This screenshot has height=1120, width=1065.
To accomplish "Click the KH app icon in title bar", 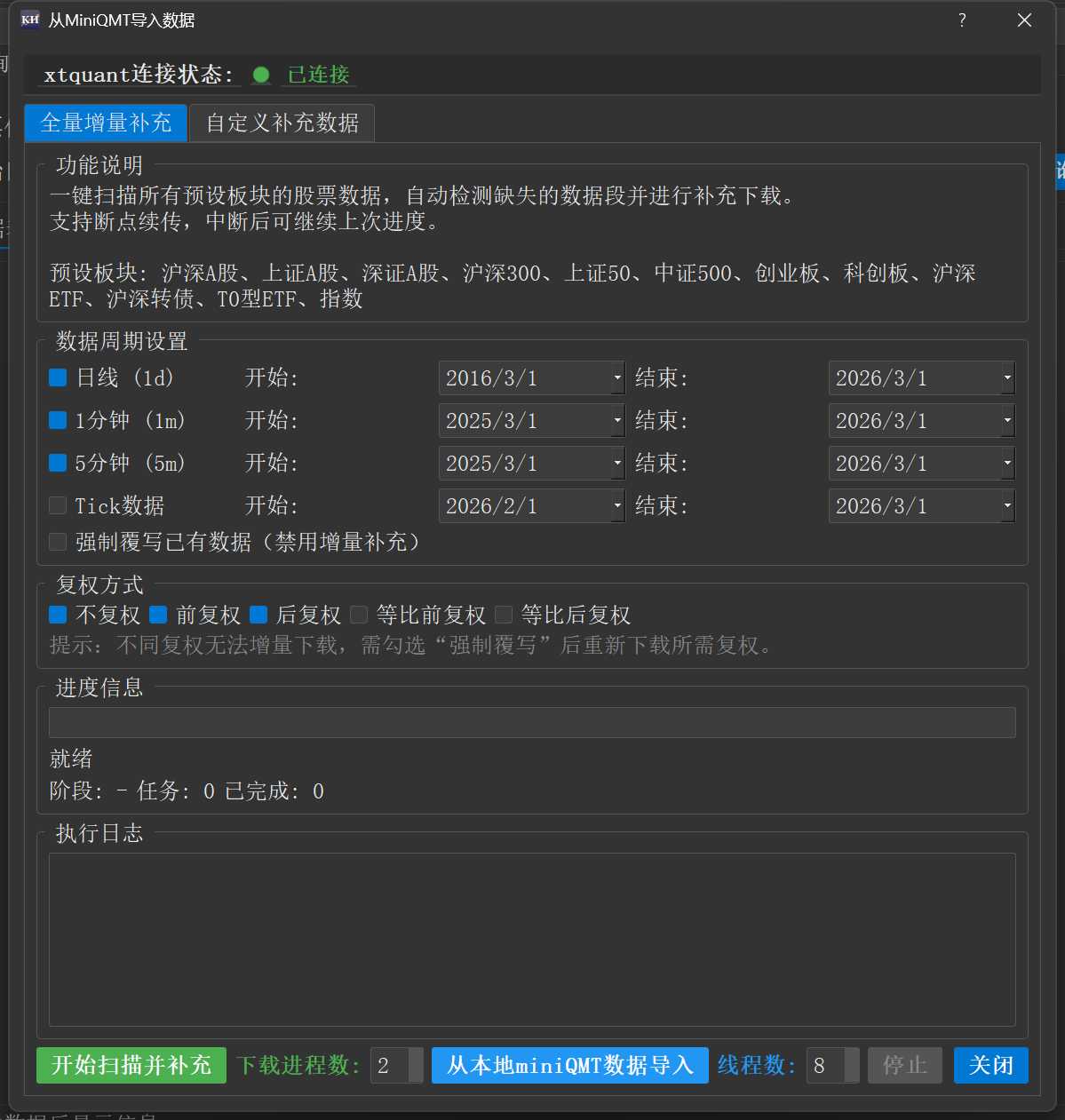I will point(30,20).
